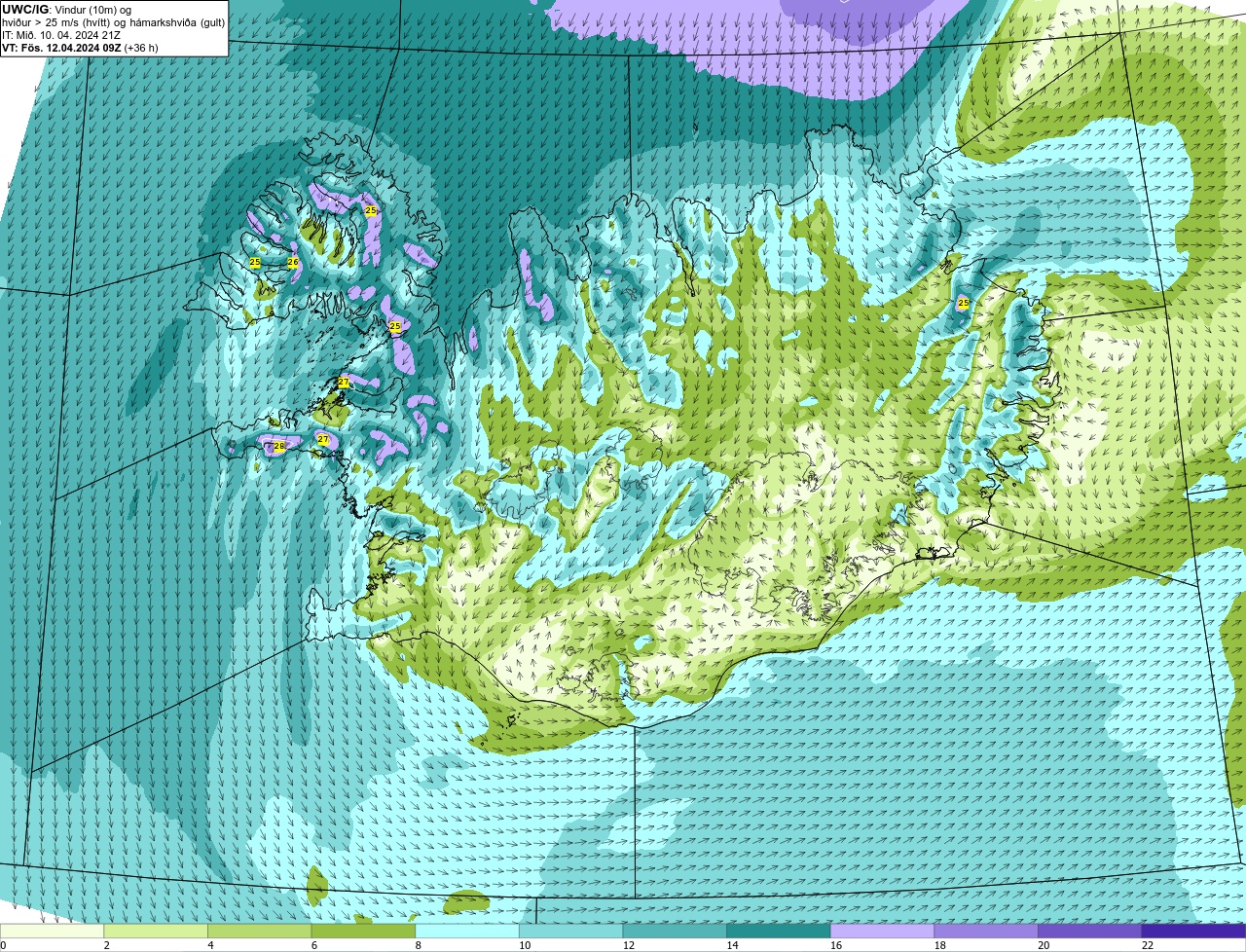Click the 4–6 m/s green legend swatch
The image size is (1246, 952).
coord(259,931)
